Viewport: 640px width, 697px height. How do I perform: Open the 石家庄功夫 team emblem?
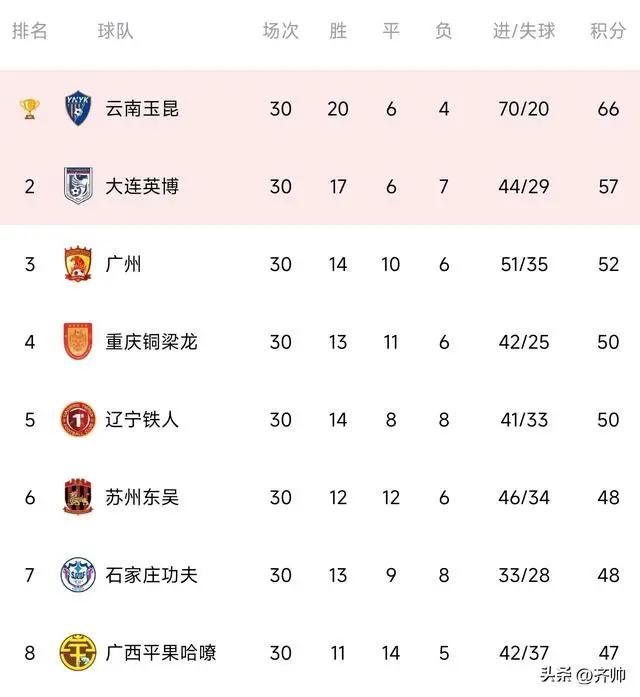tap(78, 575)
